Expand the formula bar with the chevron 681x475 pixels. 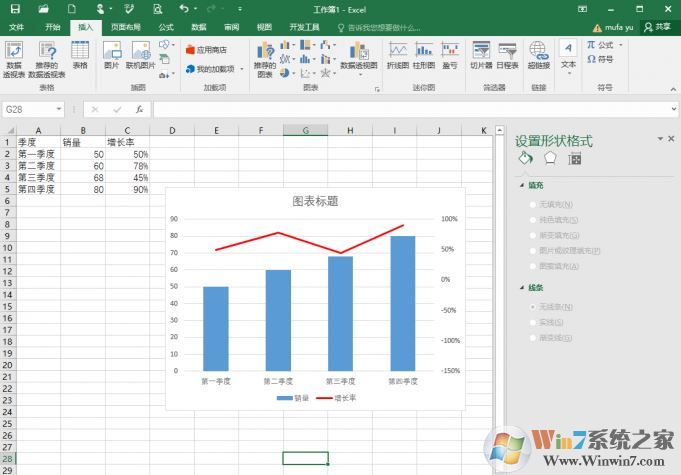coord(674,109)
